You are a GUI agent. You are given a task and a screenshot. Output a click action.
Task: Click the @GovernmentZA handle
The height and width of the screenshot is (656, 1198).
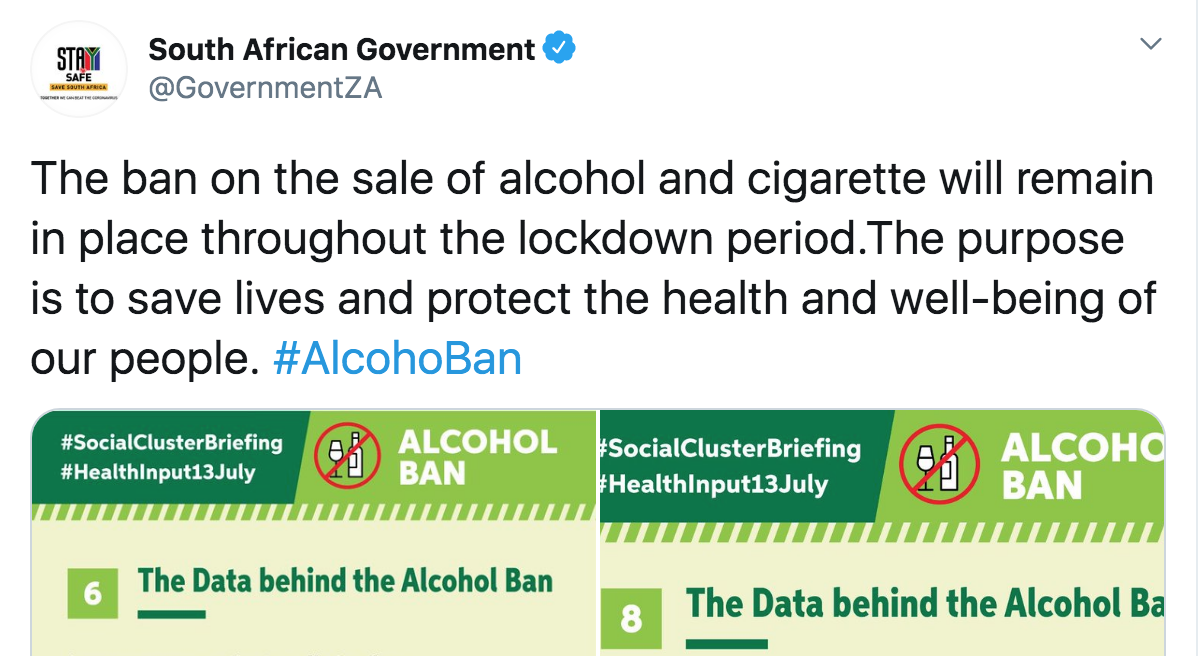[x=265, y=88]
